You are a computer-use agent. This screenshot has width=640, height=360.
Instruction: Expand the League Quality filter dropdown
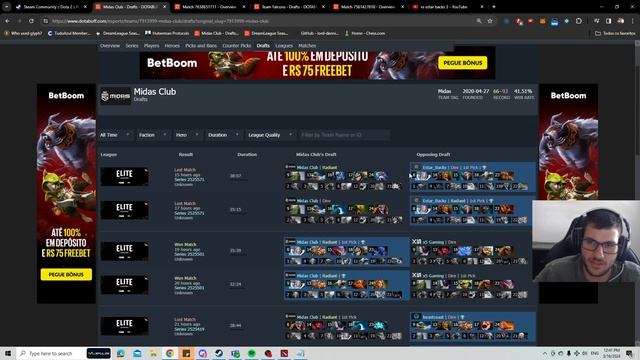click(x=270, y=135)
